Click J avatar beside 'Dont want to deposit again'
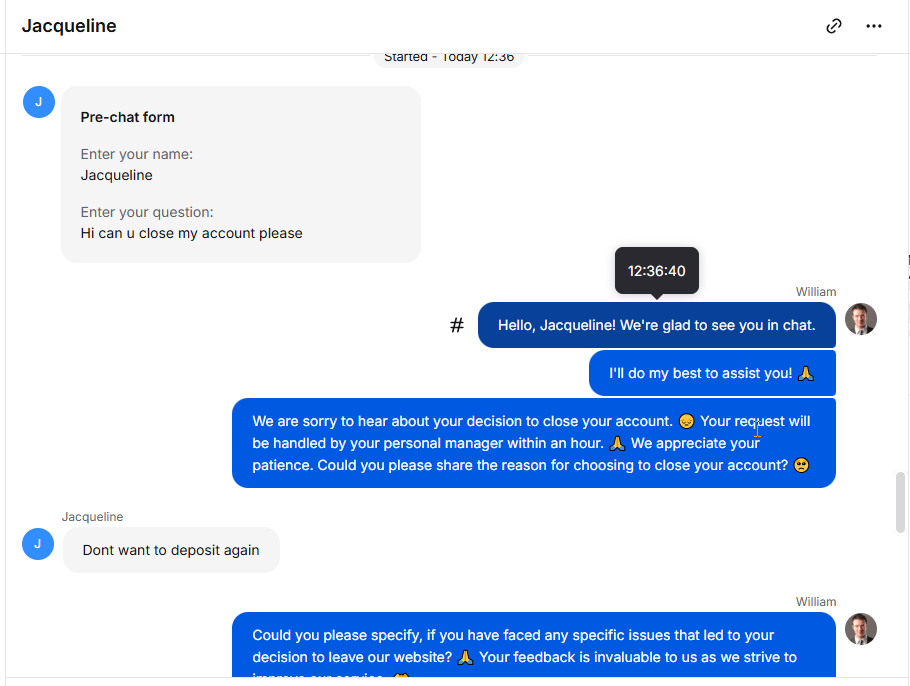 38,544
